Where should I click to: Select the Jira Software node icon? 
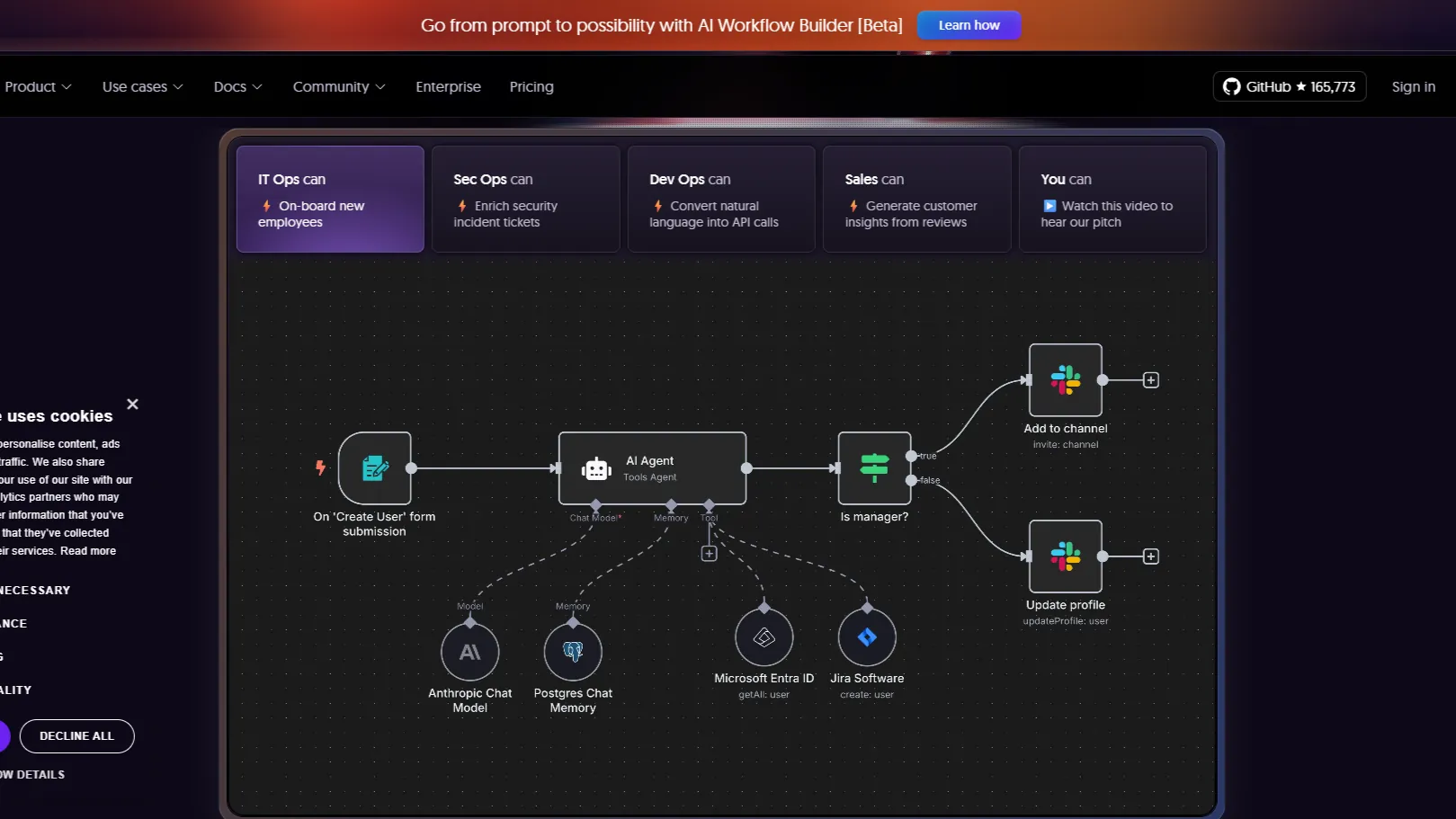tap(867, 637)
